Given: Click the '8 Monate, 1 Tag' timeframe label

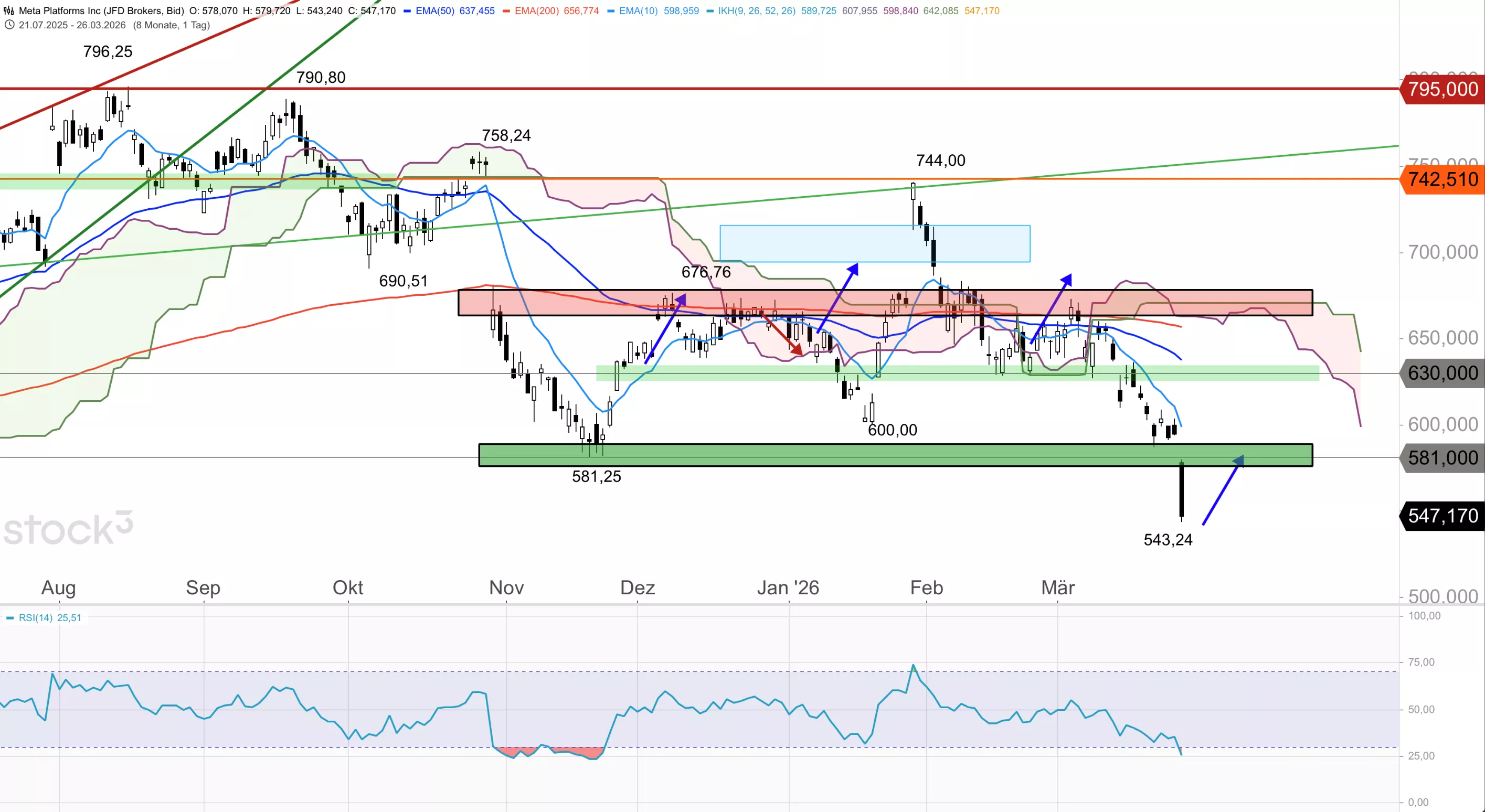Looking at the screenshot, I should tap(171, 25).
